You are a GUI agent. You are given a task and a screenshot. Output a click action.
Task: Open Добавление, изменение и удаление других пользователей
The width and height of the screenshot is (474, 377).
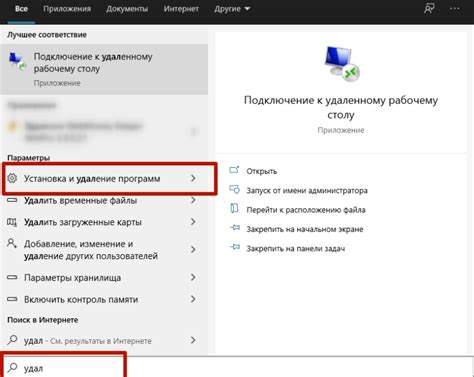tap(104, 250)
